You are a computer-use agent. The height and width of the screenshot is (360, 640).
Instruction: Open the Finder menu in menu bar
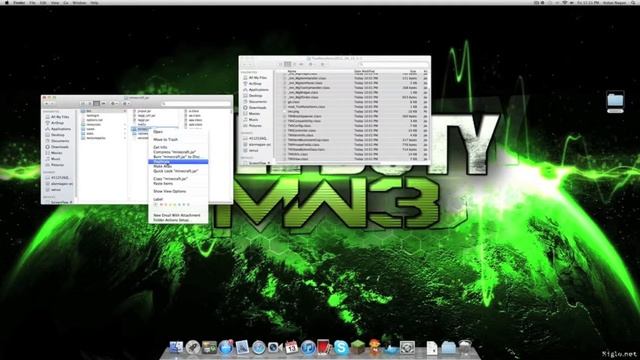[x=19, y=2]
